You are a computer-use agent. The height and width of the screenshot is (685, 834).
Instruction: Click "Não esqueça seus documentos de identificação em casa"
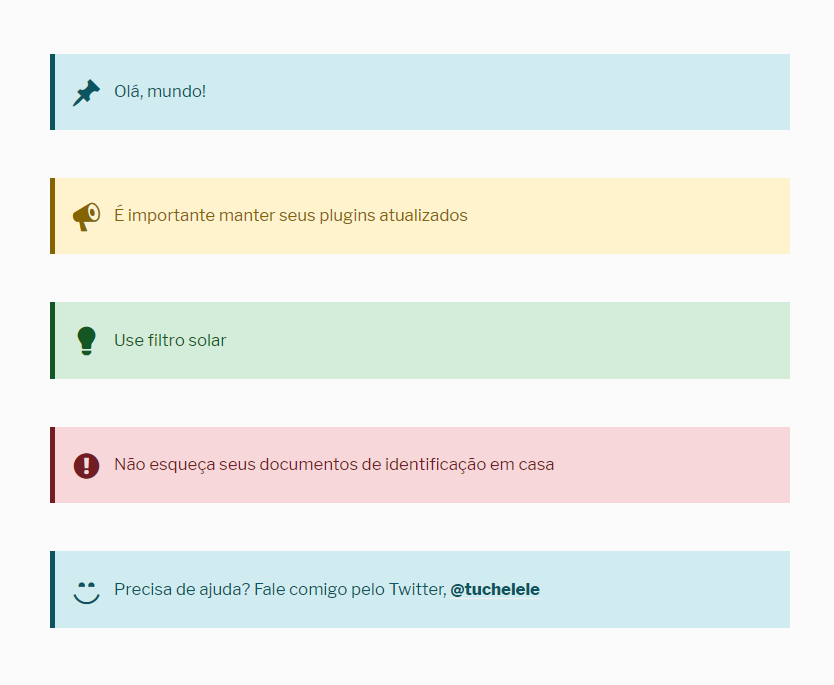[x=334, y=464]
